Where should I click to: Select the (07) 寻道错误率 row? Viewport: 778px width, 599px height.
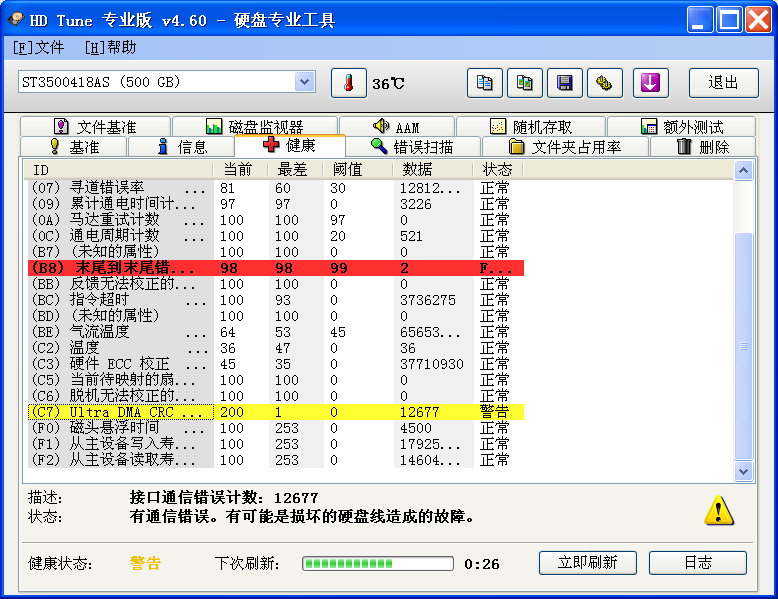tap(276, 188)
